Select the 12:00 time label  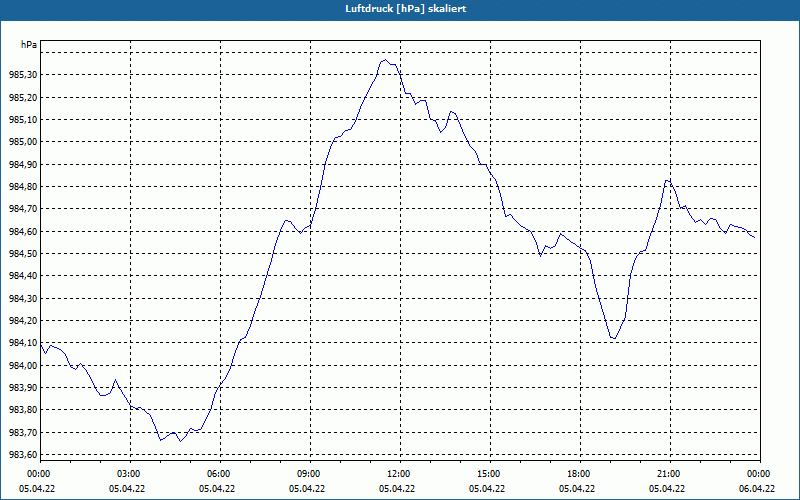tap(401, 474)
